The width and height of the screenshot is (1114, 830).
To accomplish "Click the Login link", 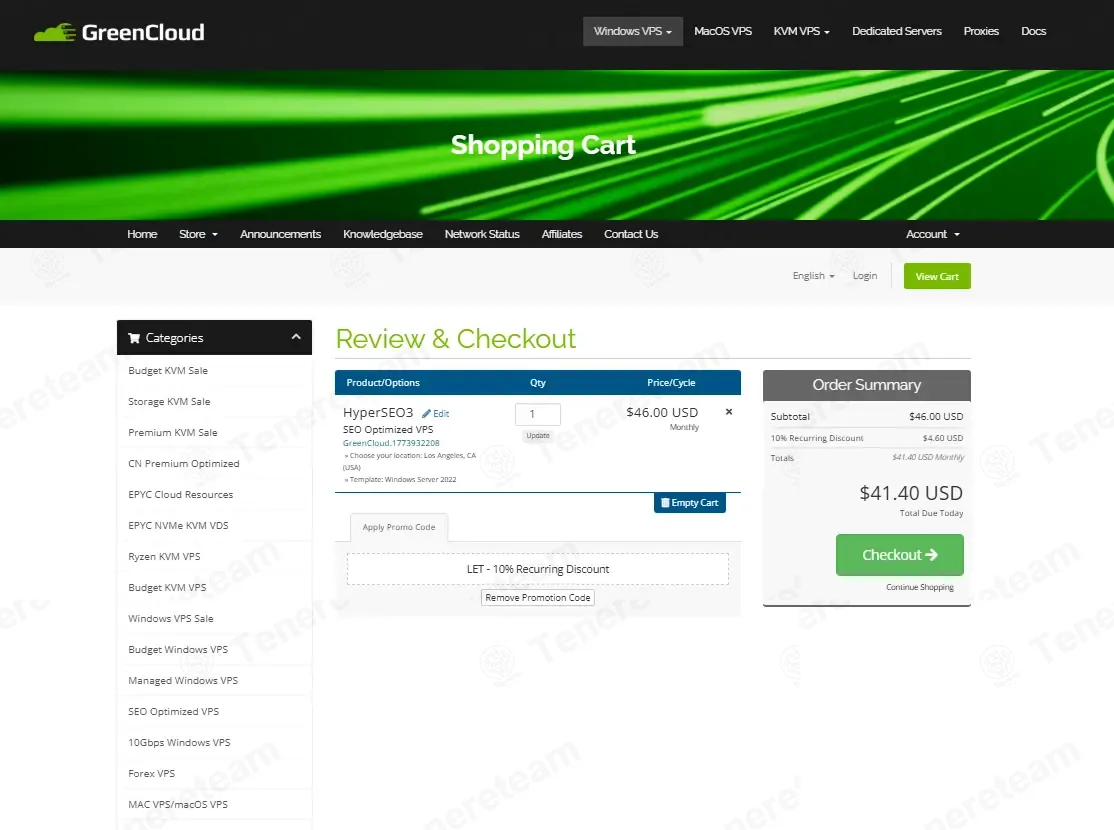I will pos(865,276).
